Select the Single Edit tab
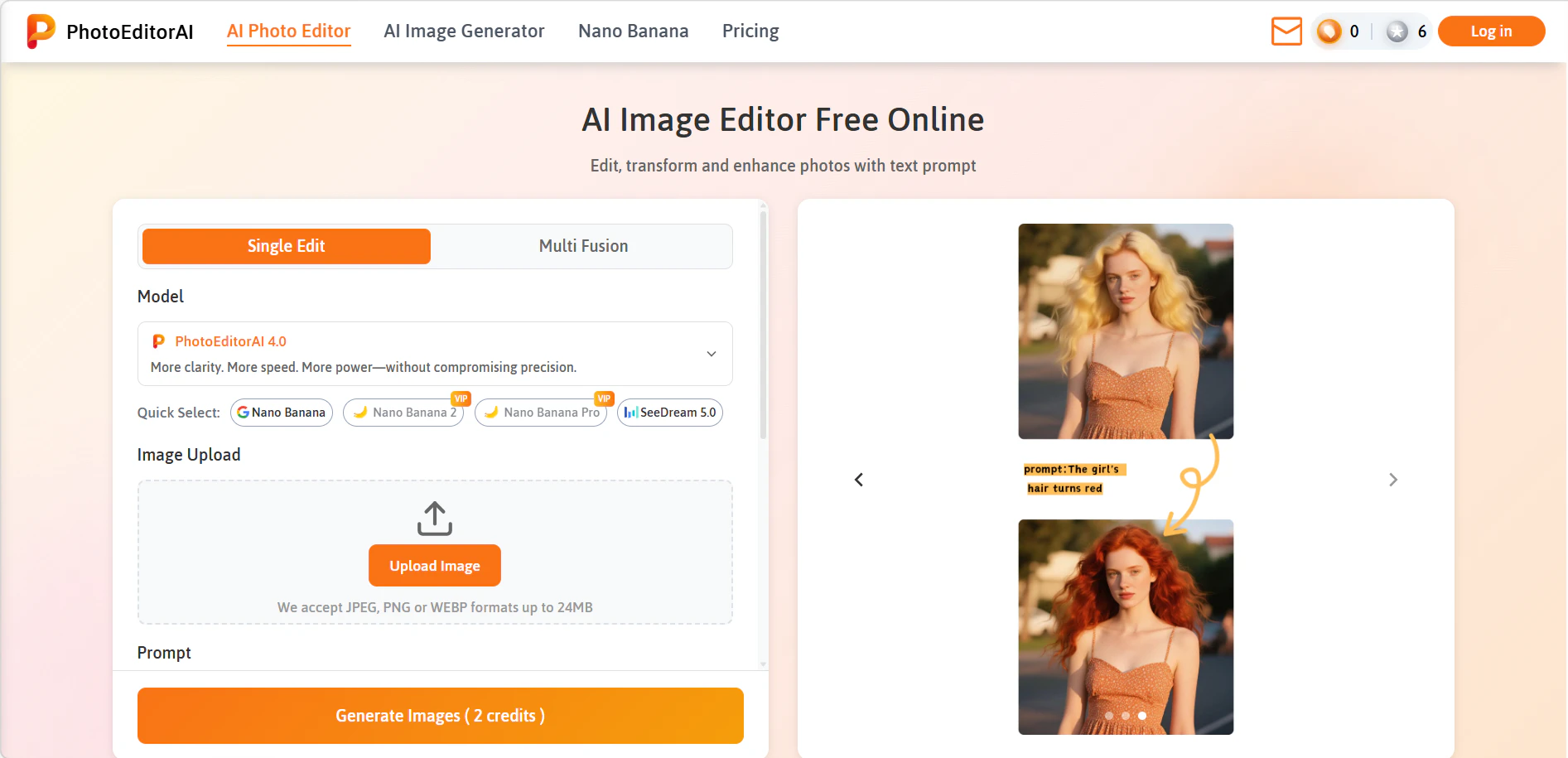 pyautogui.click(x=286, y=246)
